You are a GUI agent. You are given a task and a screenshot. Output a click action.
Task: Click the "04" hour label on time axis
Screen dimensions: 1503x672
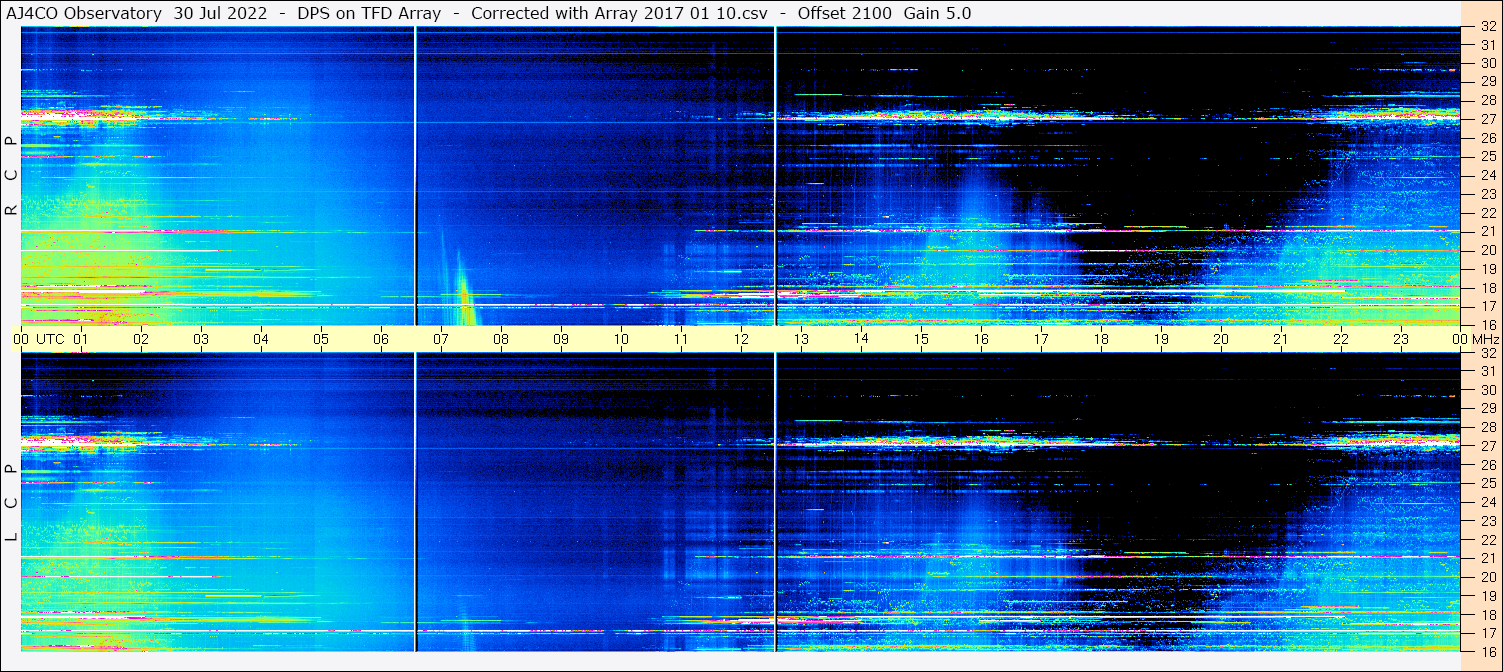pyautogui.click(x=261, y=339)
